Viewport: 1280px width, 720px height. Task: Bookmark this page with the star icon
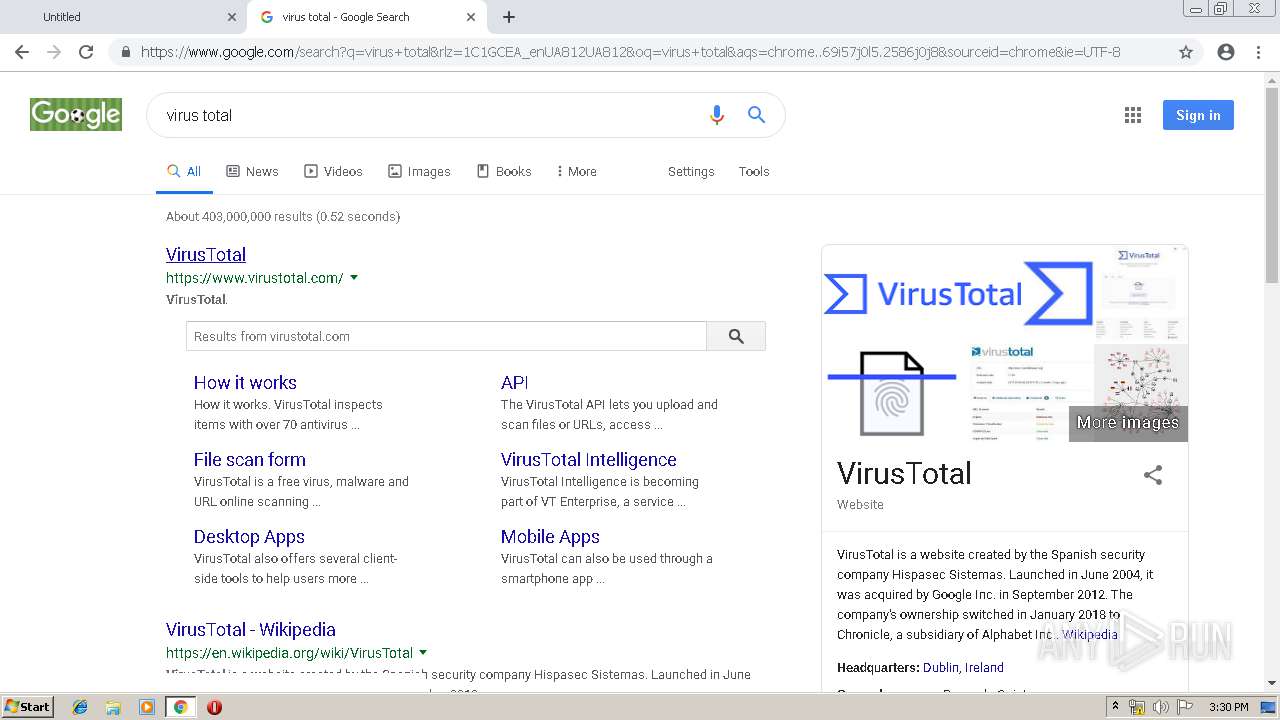coord(1186,52)
